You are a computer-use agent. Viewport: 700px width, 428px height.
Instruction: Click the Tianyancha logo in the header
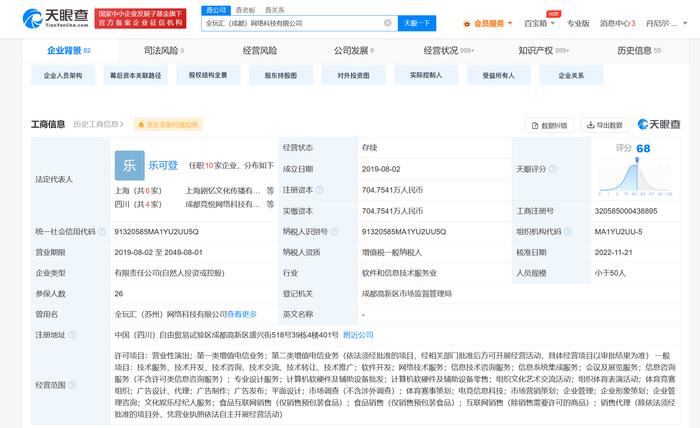[56, 18]
